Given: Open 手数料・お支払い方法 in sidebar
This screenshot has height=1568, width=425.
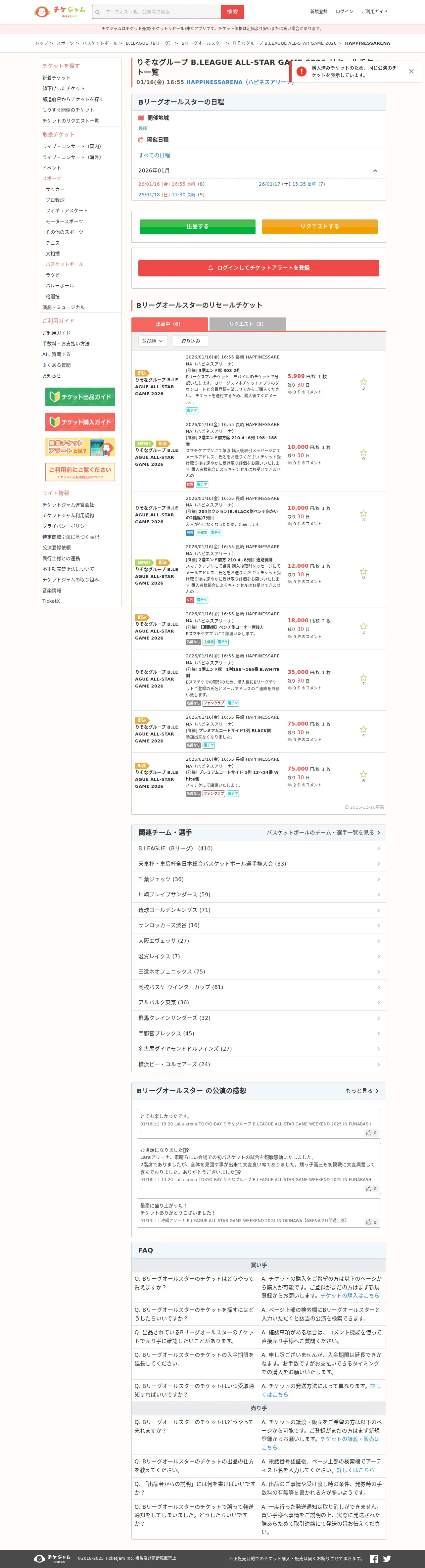Looking at the screenshot, I should (x=66, y=344).
